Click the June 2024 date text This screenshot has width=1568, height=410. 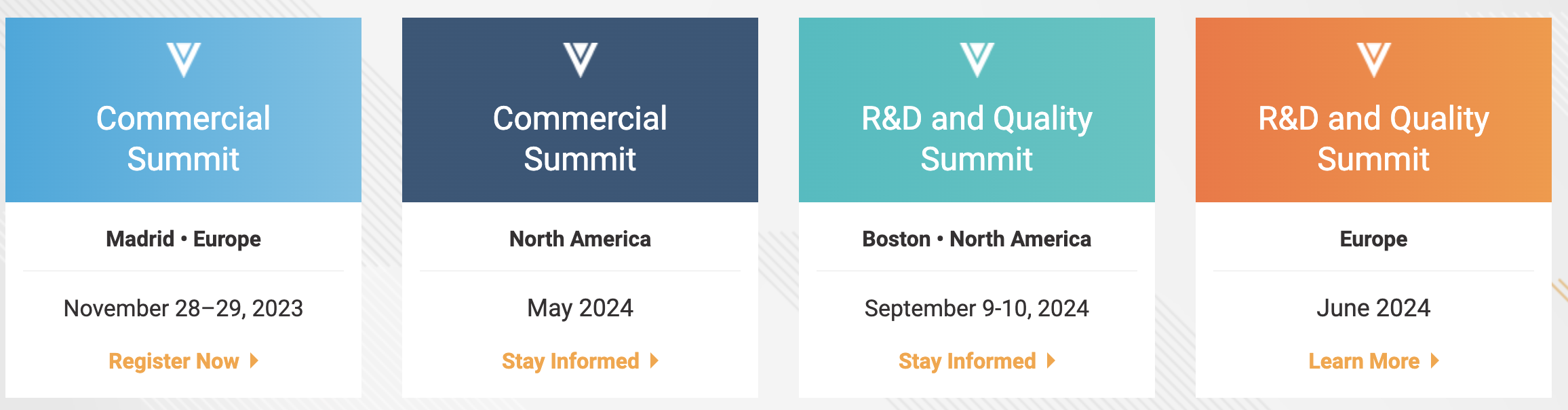click(1373, 308)
